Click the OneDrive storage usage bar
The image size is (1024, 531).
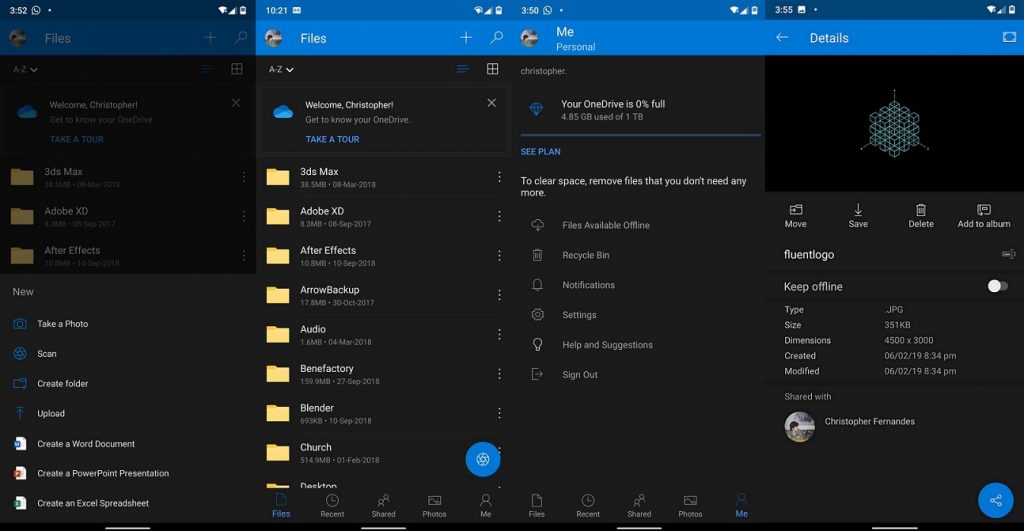point(640,134)
